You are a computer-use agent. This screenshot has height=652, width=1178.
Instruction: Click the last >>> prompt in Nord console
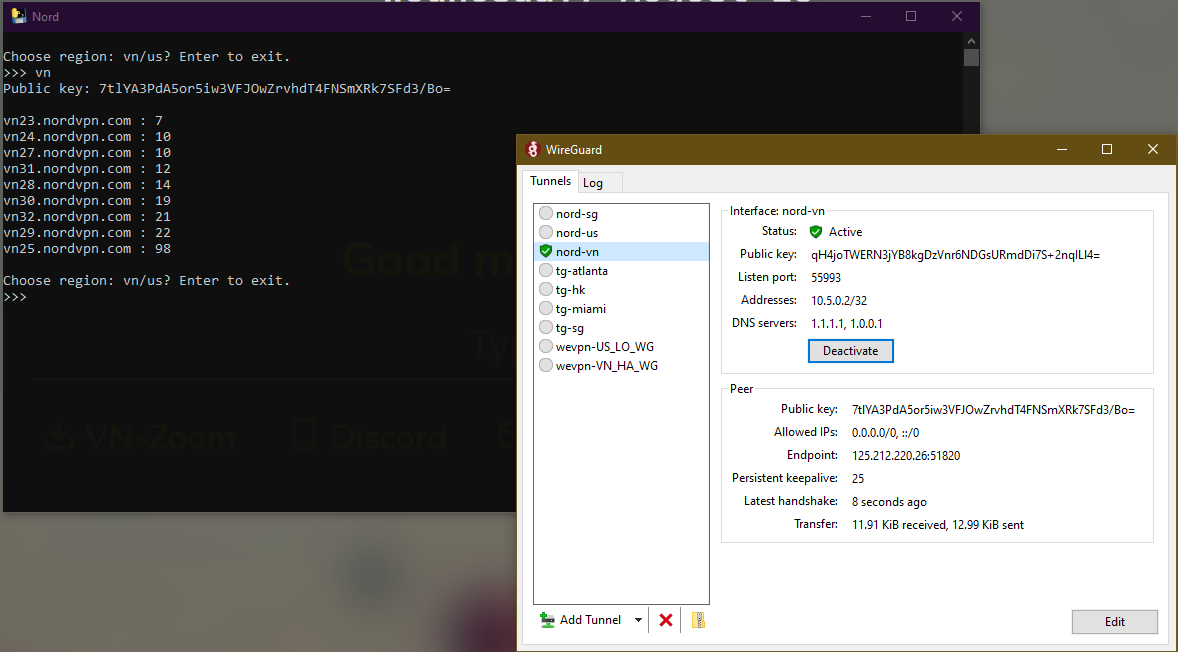point(15,297)
